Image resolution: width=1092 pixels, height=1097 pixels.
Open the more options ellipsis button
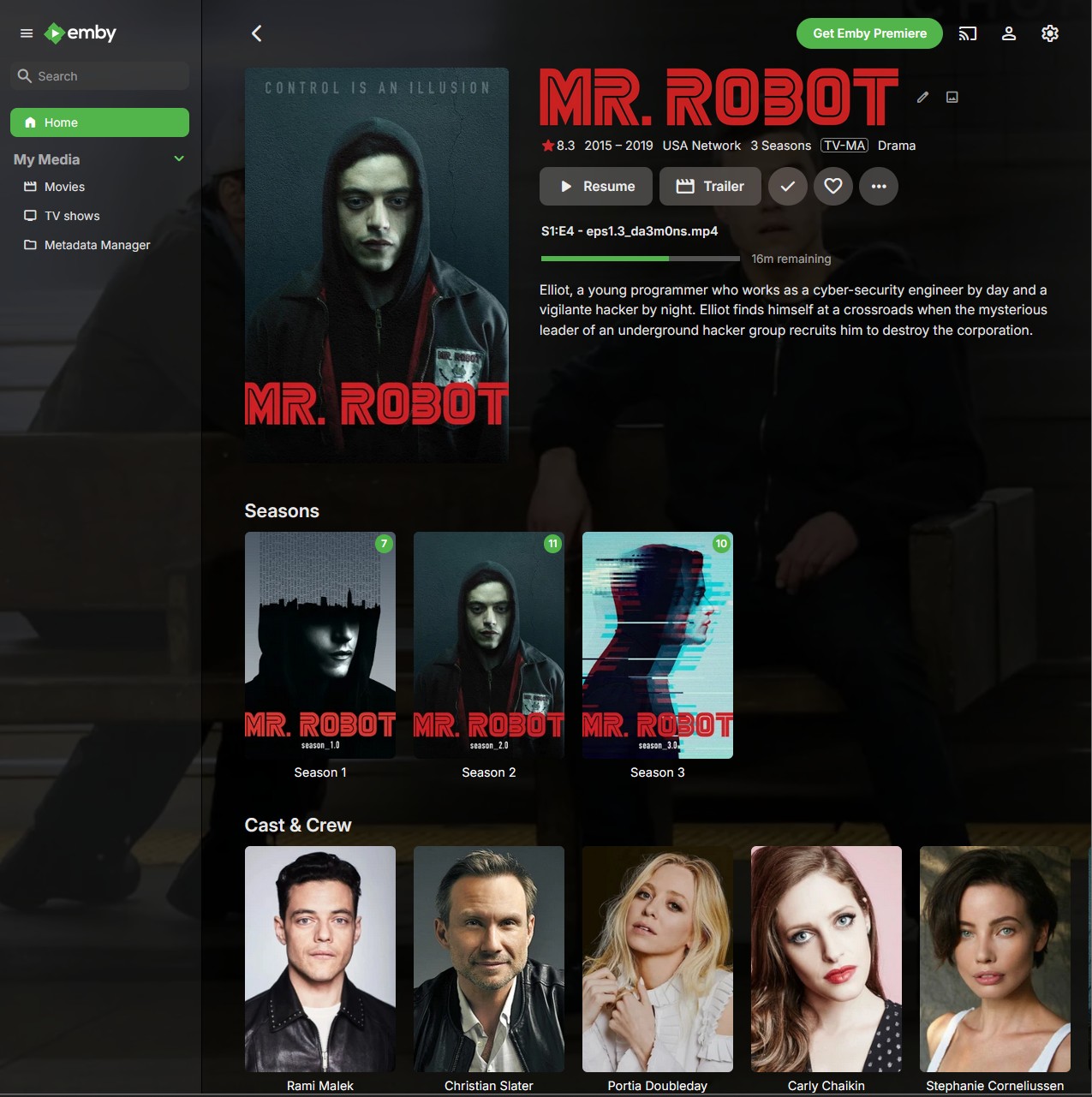879,186
